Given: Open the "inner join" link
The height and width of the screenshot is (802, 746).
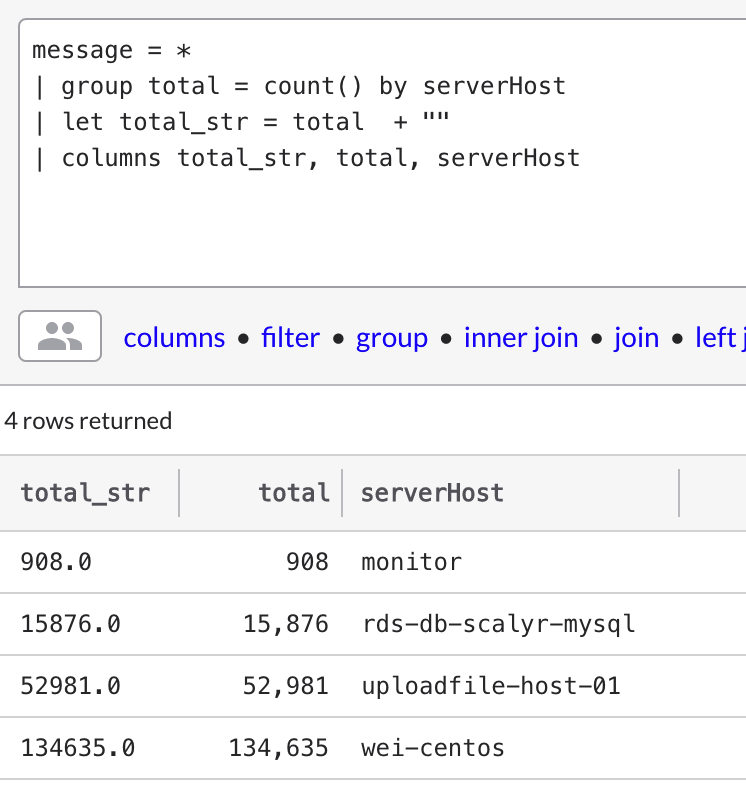Looking at the screenshot, I should (521, 338).
